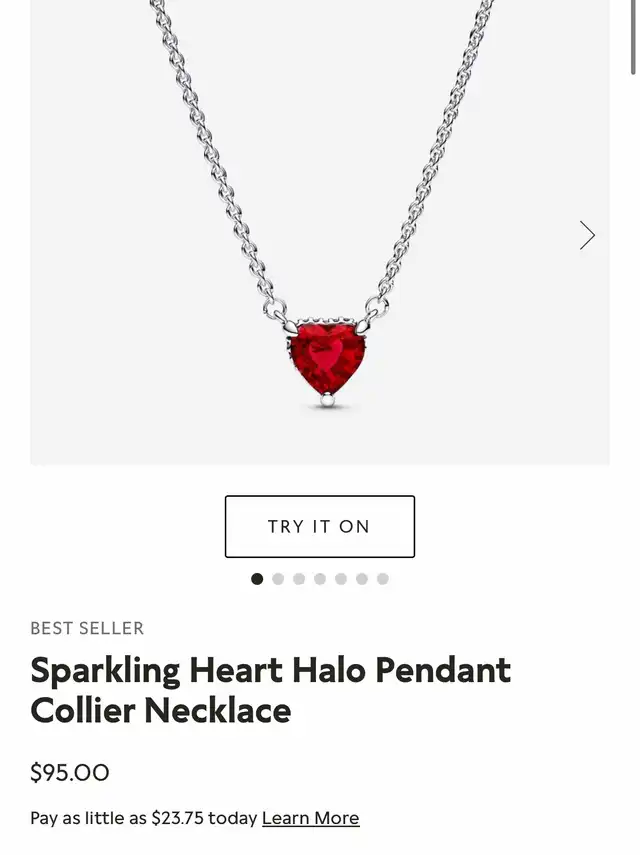Click the Pay as little as $23.75 text
Image resolution: width=640 pixels, height=855 pixels.
pyautogui.click(x=144, y=818)
